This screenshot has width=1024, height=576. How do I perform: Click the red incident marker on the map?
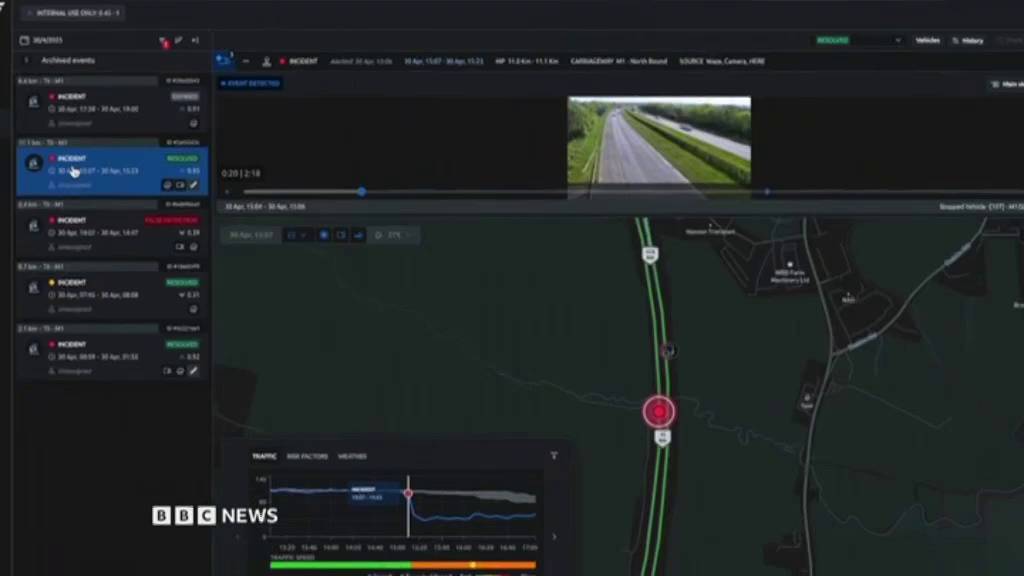coord(658,411)
